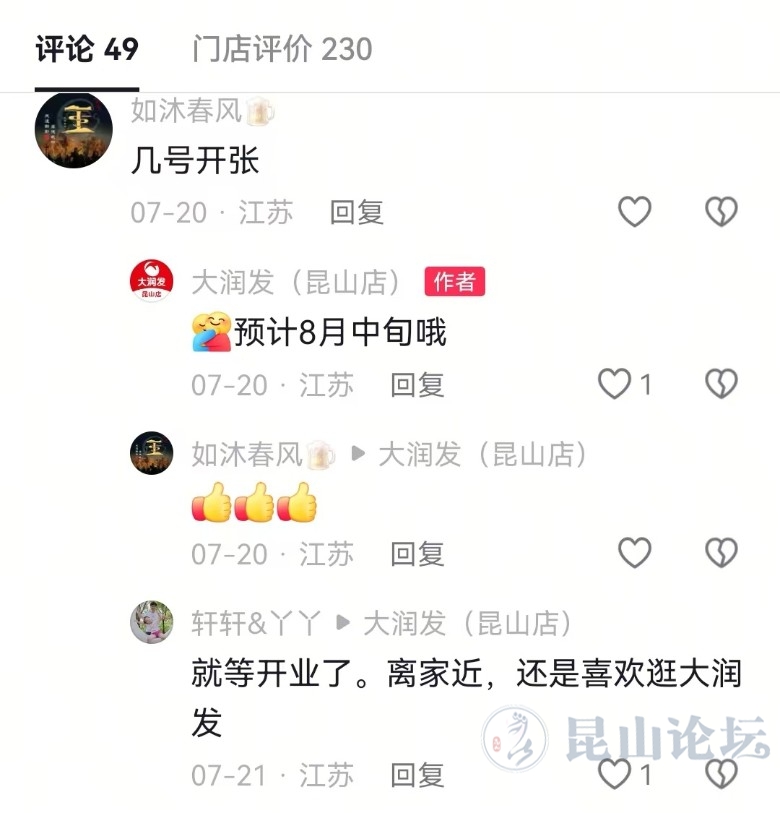Reply to the 几号开张 comment
Image resolution: width=780 pixels, height=813 pixels.
357,213
